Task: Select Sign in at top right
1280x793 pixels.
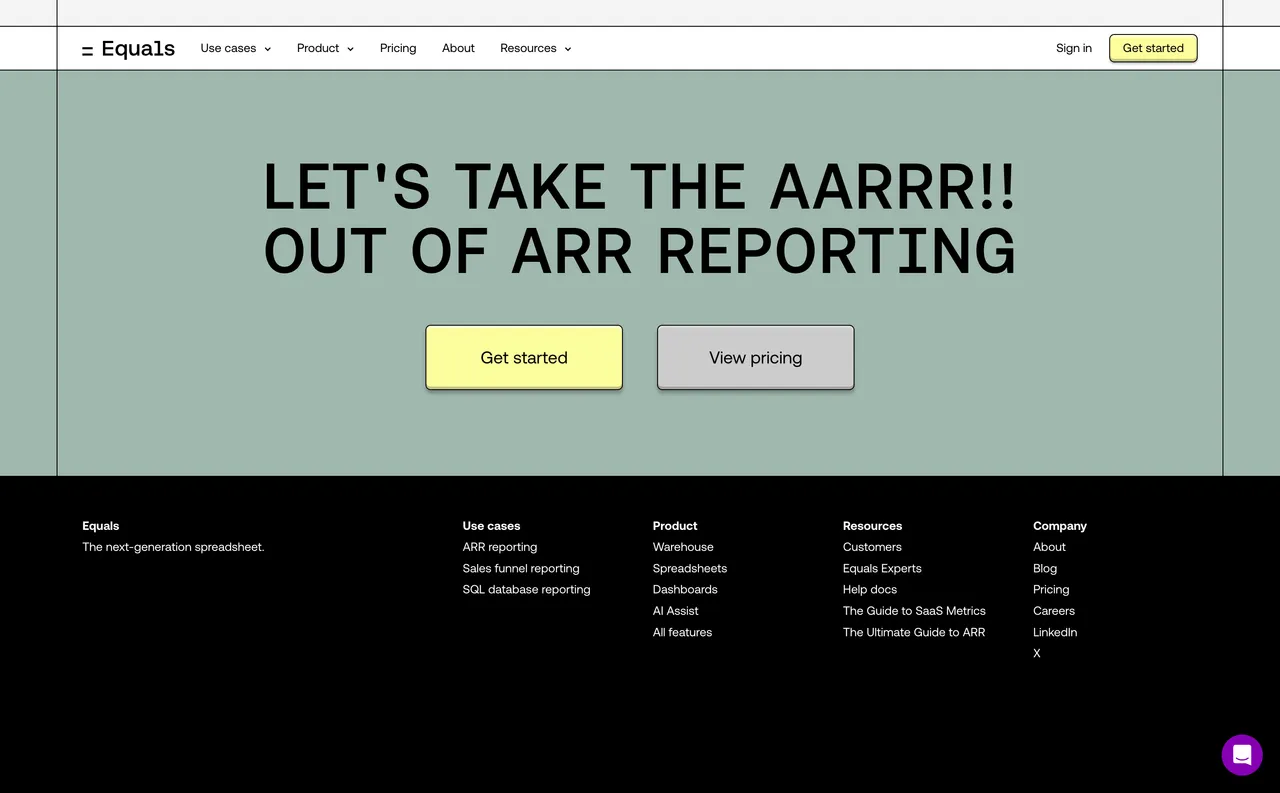Action: (x=1073, y=48)
